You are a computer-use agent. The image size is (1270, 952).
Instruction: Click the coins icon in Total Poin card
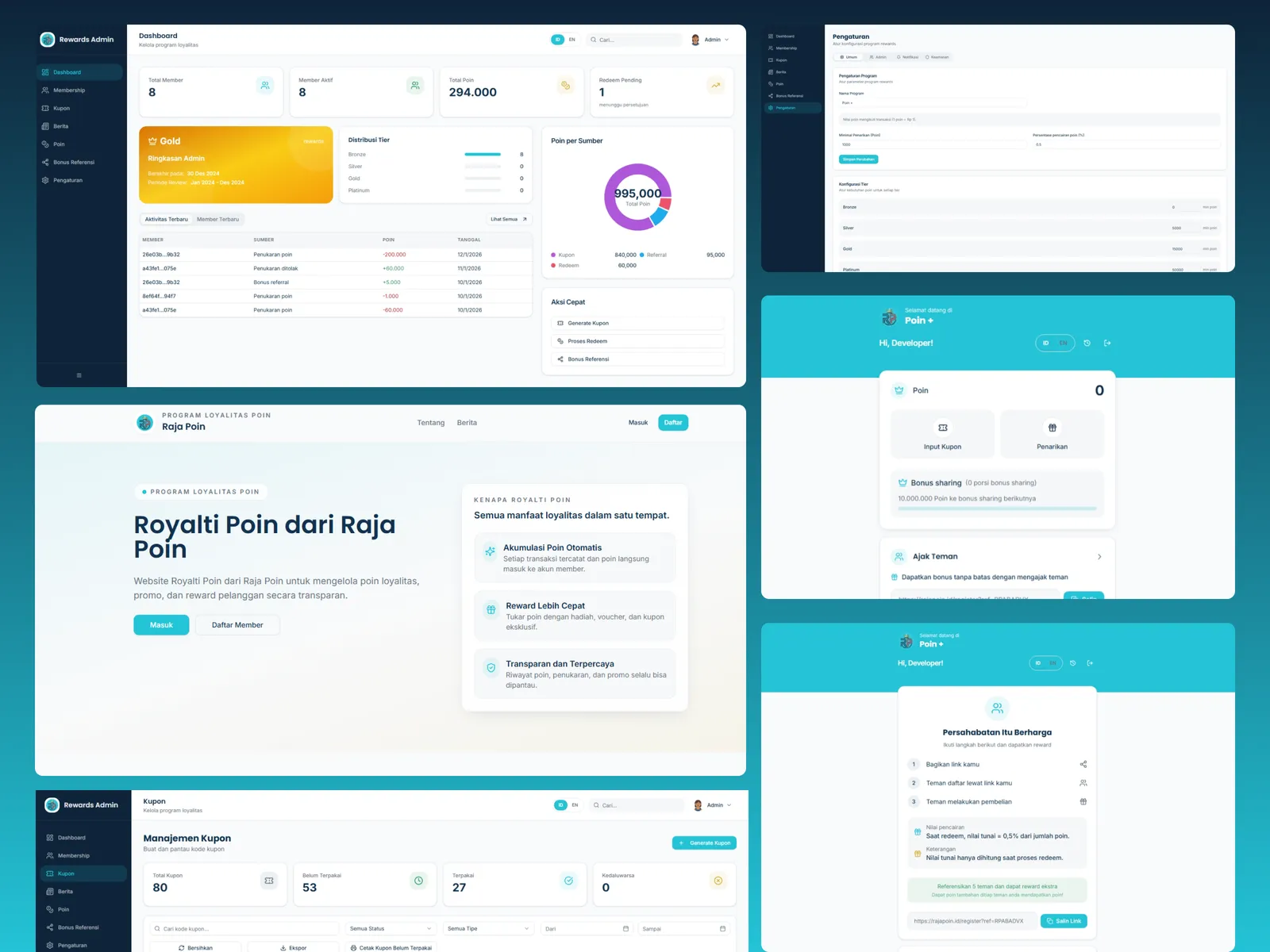point(565,86)
